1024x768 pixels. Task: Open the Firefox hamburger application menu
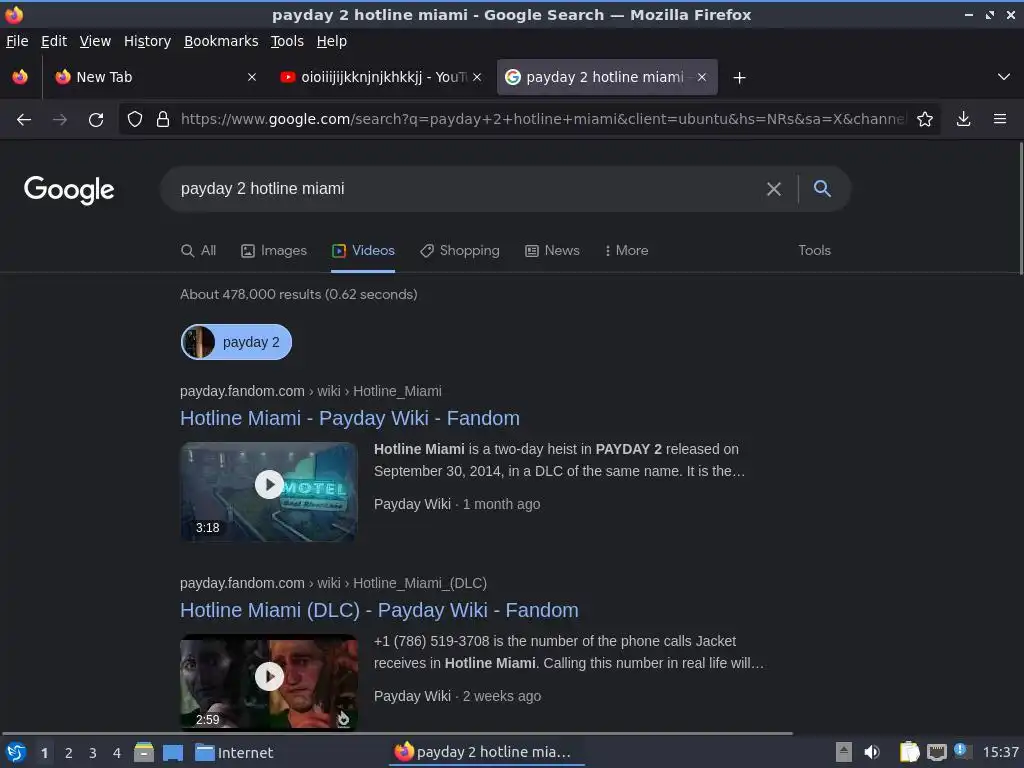point(999,119)
